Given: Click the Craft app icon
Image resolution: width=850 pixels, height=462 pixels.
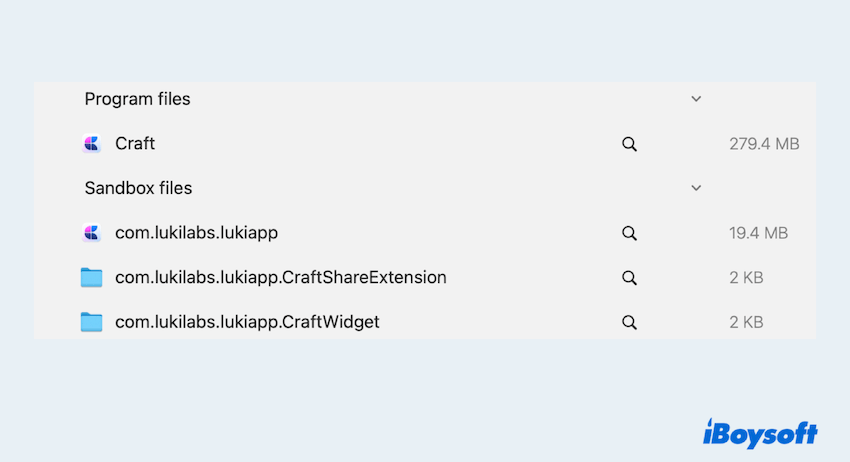Looking at the screenshot, I should point(92,144).
